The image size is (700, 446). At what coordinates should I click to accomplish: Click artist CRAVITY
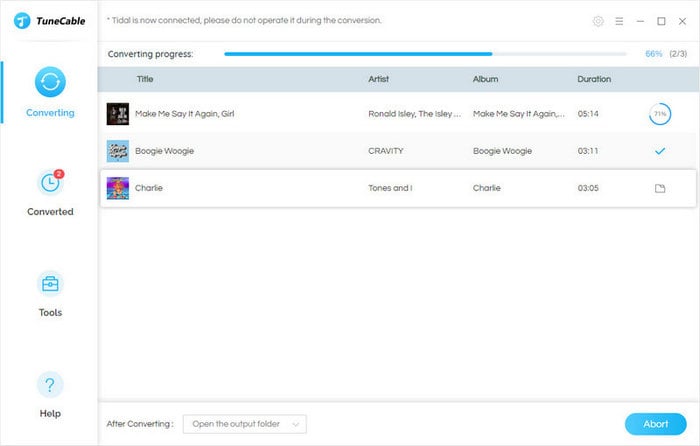(386, 151)
